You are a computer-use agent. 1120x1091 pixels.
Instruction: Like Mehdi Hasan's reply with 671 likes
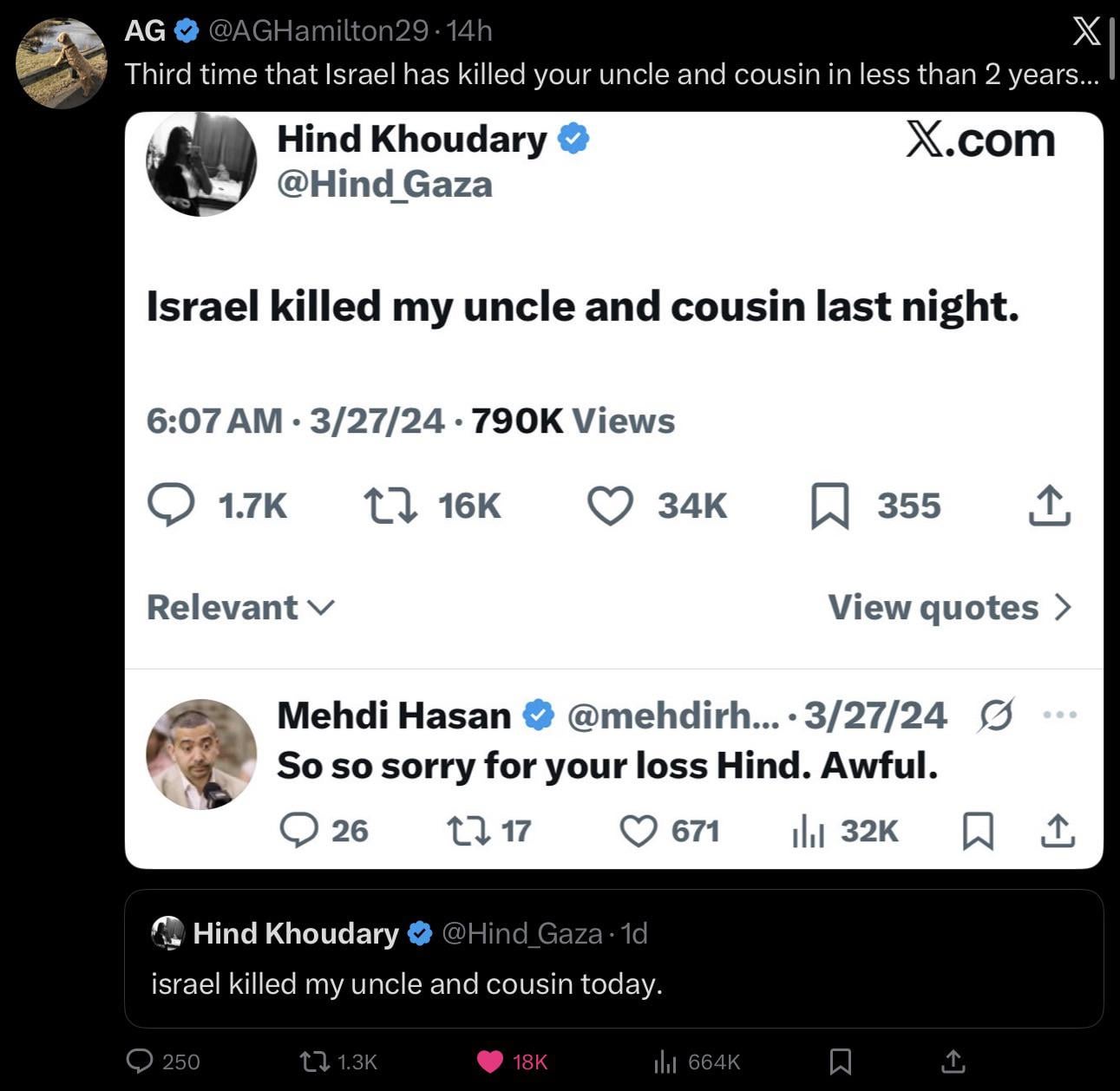point(639,831)
